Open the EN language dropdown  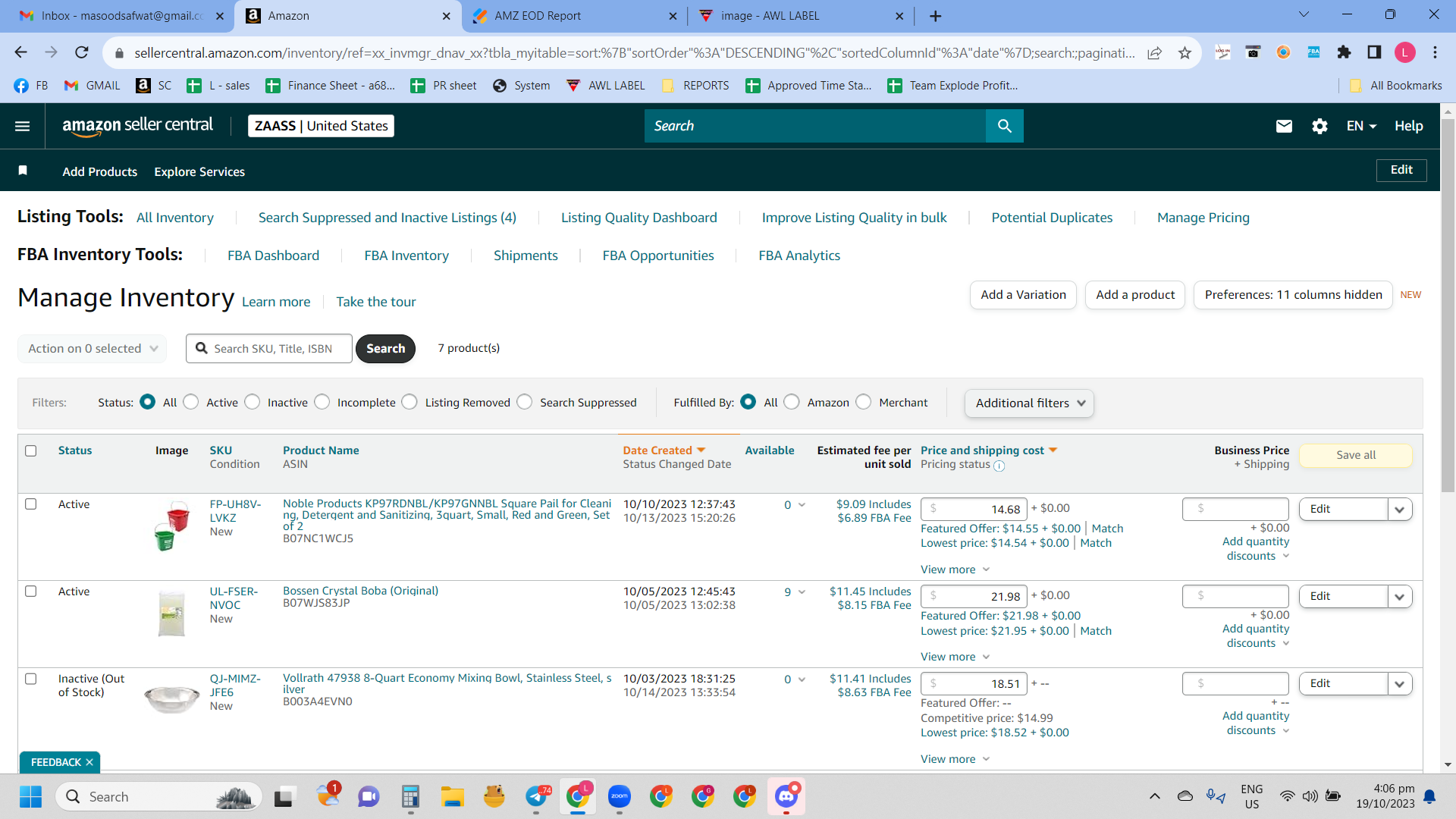[1361, 126]
